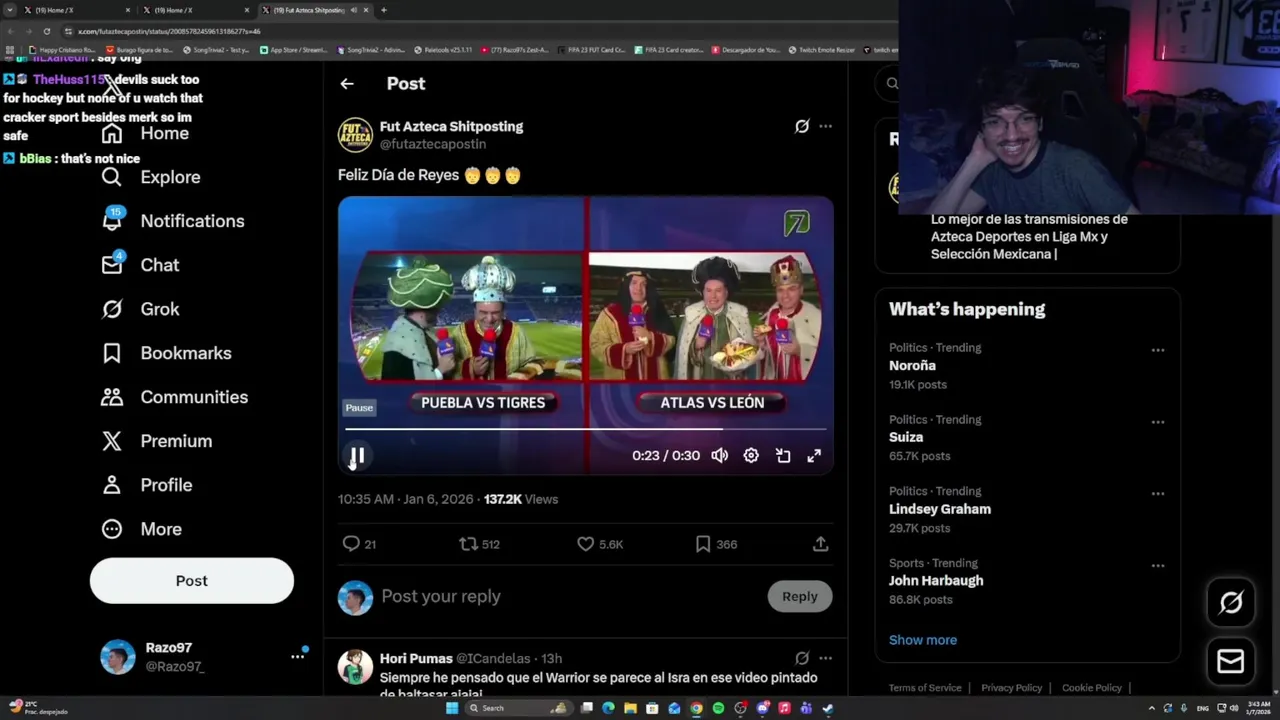Open options for Noroña trend
Image resolution: width=1280 pixels, height=720 pixels.
coord(1158,350)
